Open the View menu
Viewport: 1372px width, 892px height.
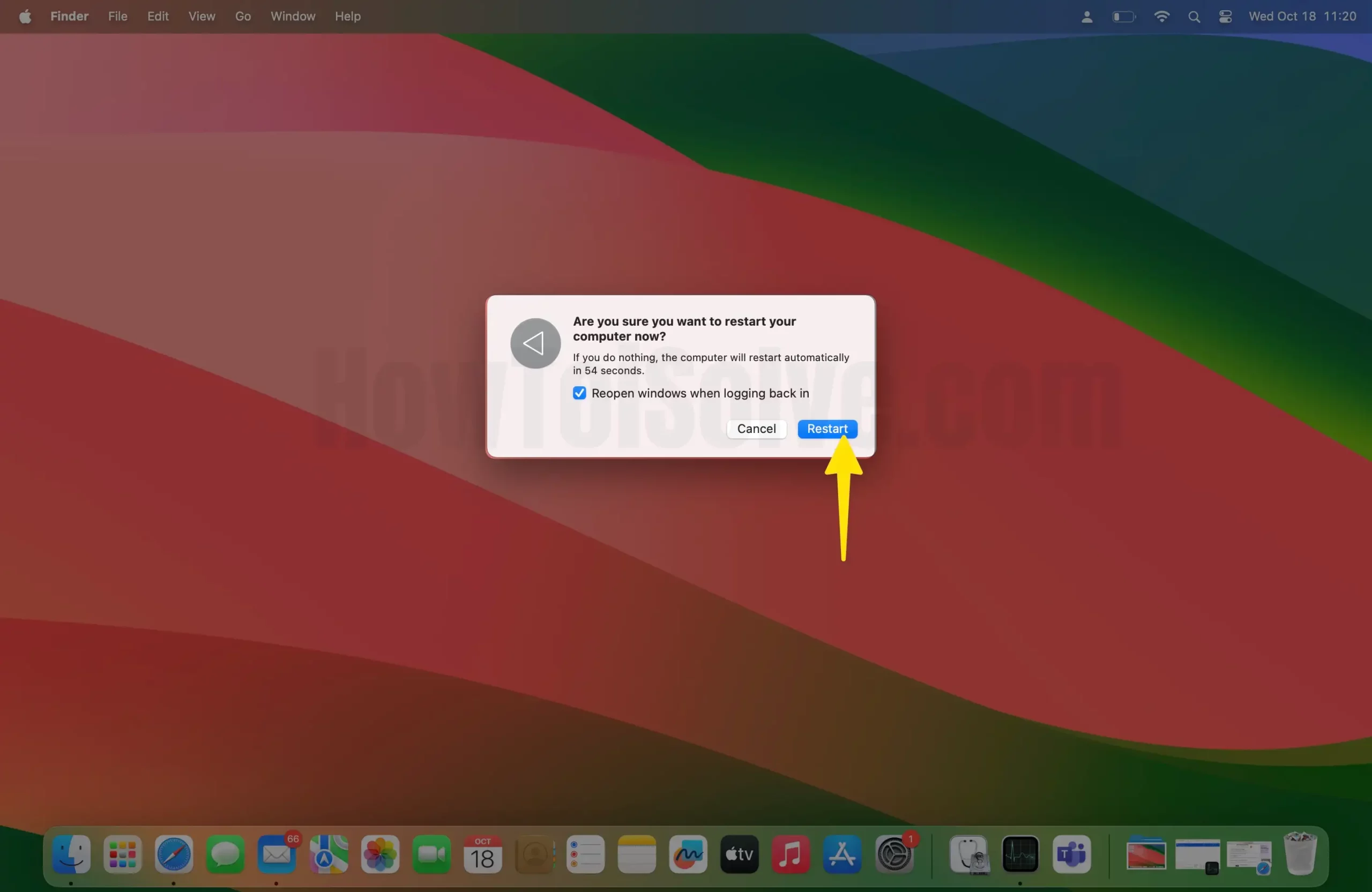click(x=202, y=16)
